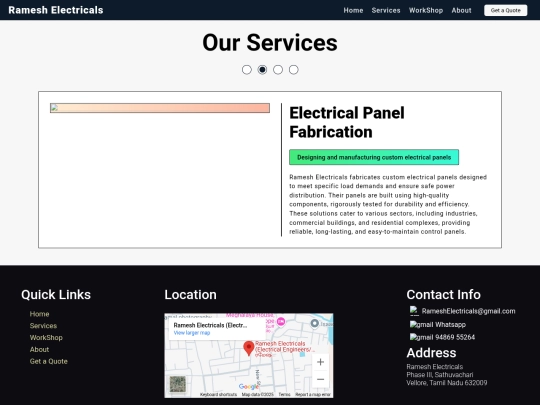The height and width of the screenshot is (405, 540).
Task: Select the first service radio button
Action: pyautogui.click(x=247, y=70)
